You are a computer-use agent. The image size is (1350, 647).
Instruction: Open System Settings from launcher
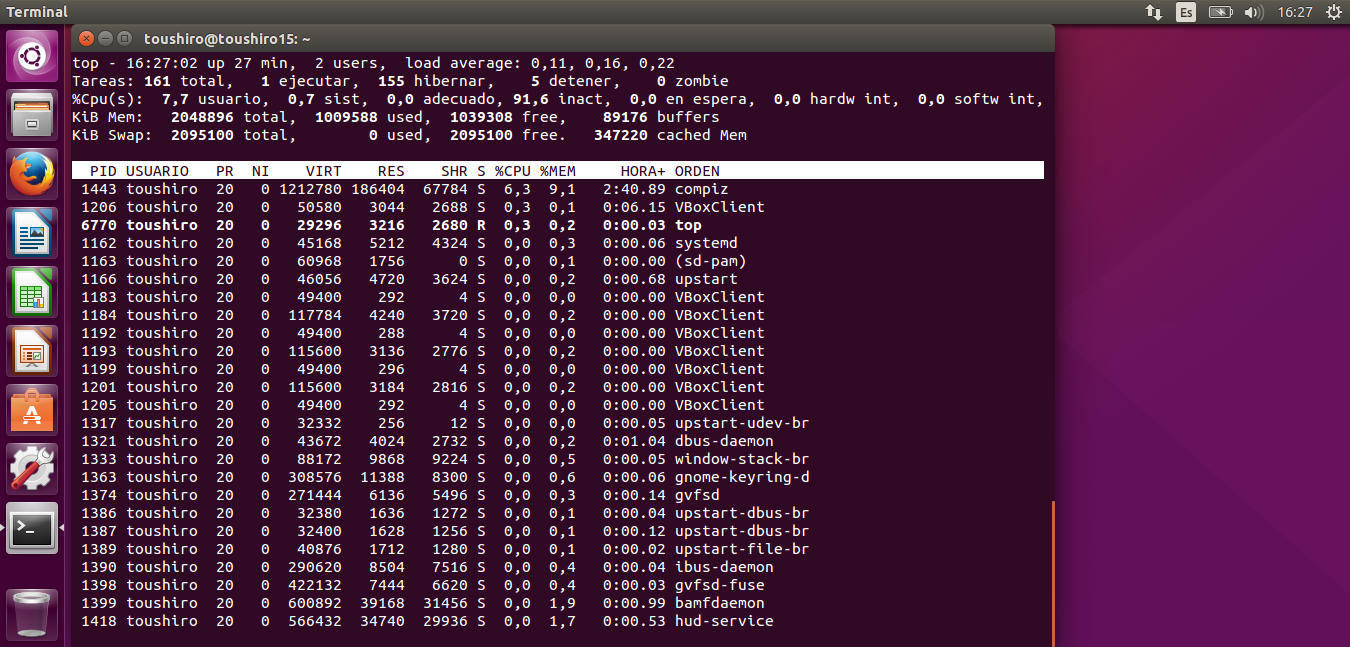(33, 469)
